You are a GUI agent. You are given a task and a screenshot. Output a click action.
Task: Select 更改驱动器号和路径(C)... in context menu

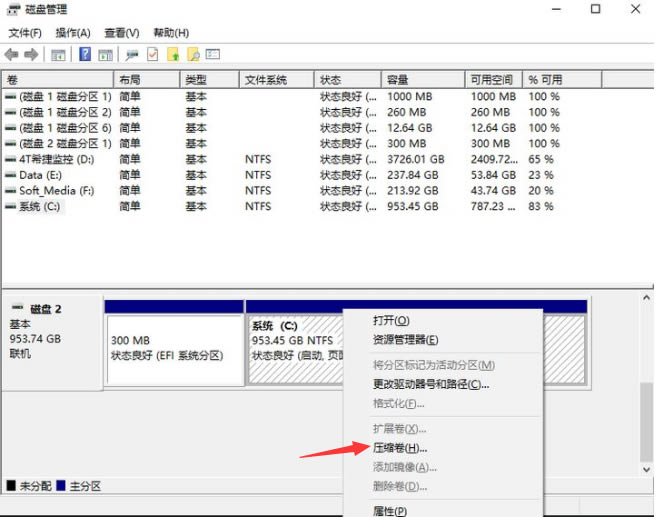pos(431,384)
